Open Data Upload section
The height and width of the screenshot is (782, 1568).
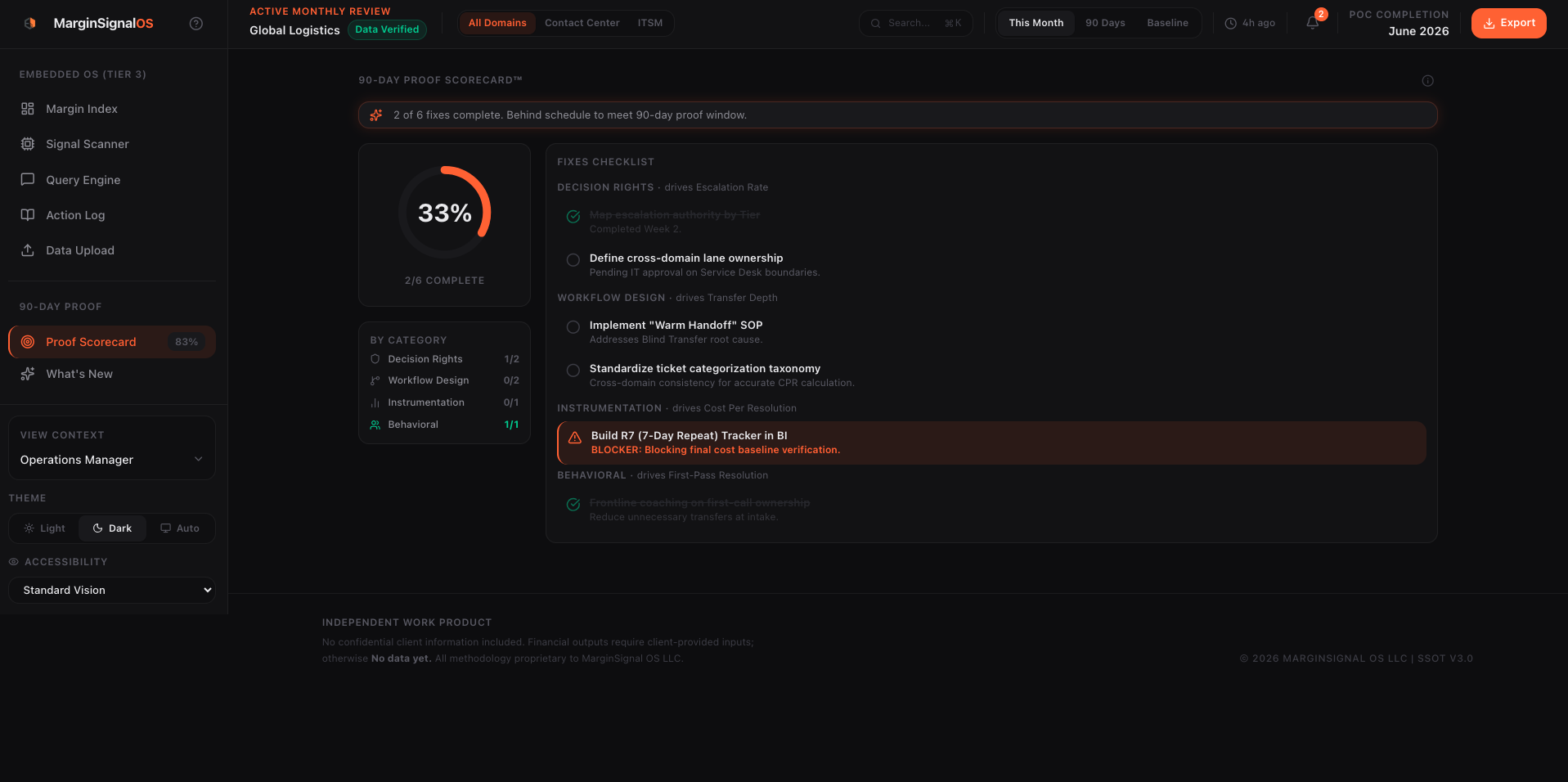80,250
